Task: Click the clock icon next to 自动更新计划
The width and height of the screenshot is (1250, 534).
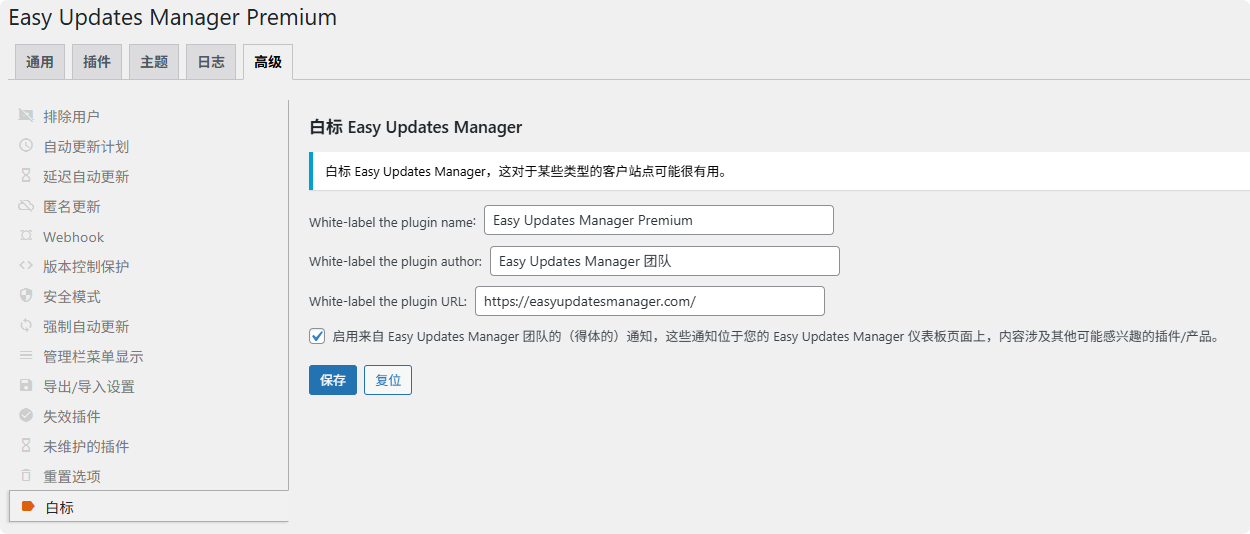Action: tap(26, 146)
